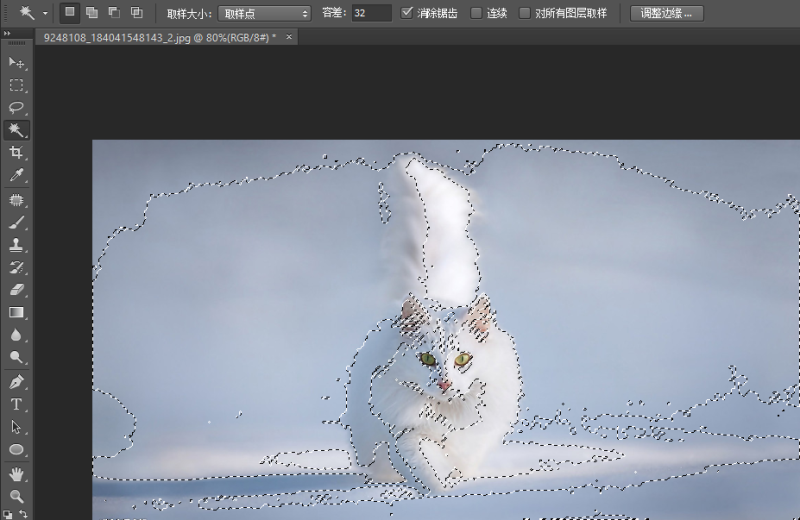Click the 调整边缘 refine edge button
800x520 pixels.
667,13
